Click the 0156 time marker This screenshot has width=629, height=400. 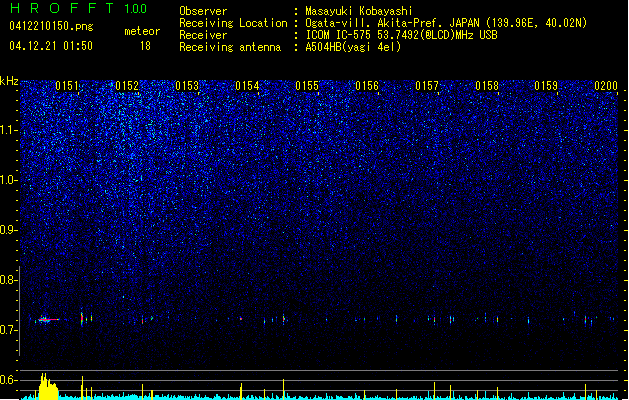(367, 86)
